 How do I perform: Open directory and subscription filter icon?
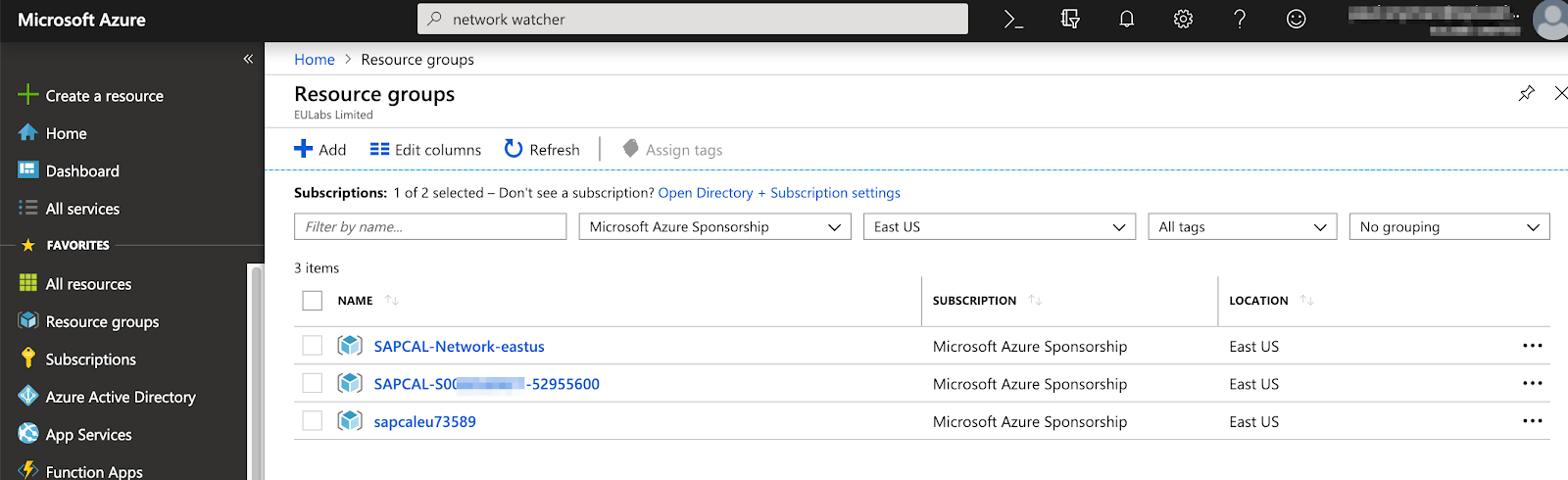tap(1070, 20)
